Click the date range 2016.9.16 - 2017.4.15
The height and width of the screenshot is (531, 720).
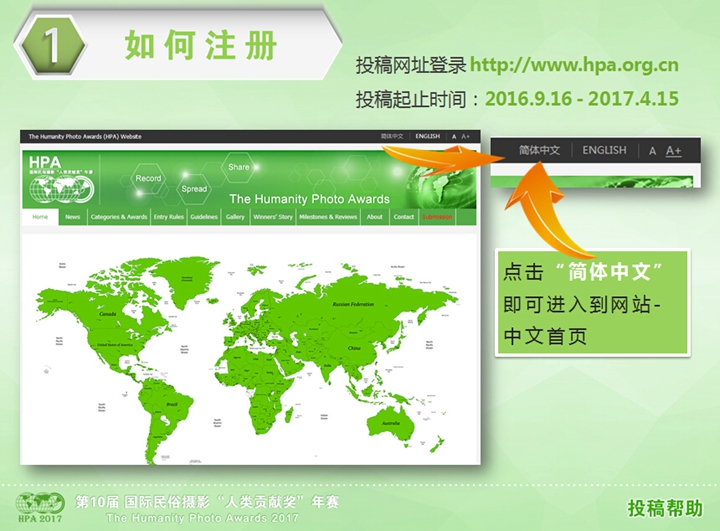coord(582,99)
